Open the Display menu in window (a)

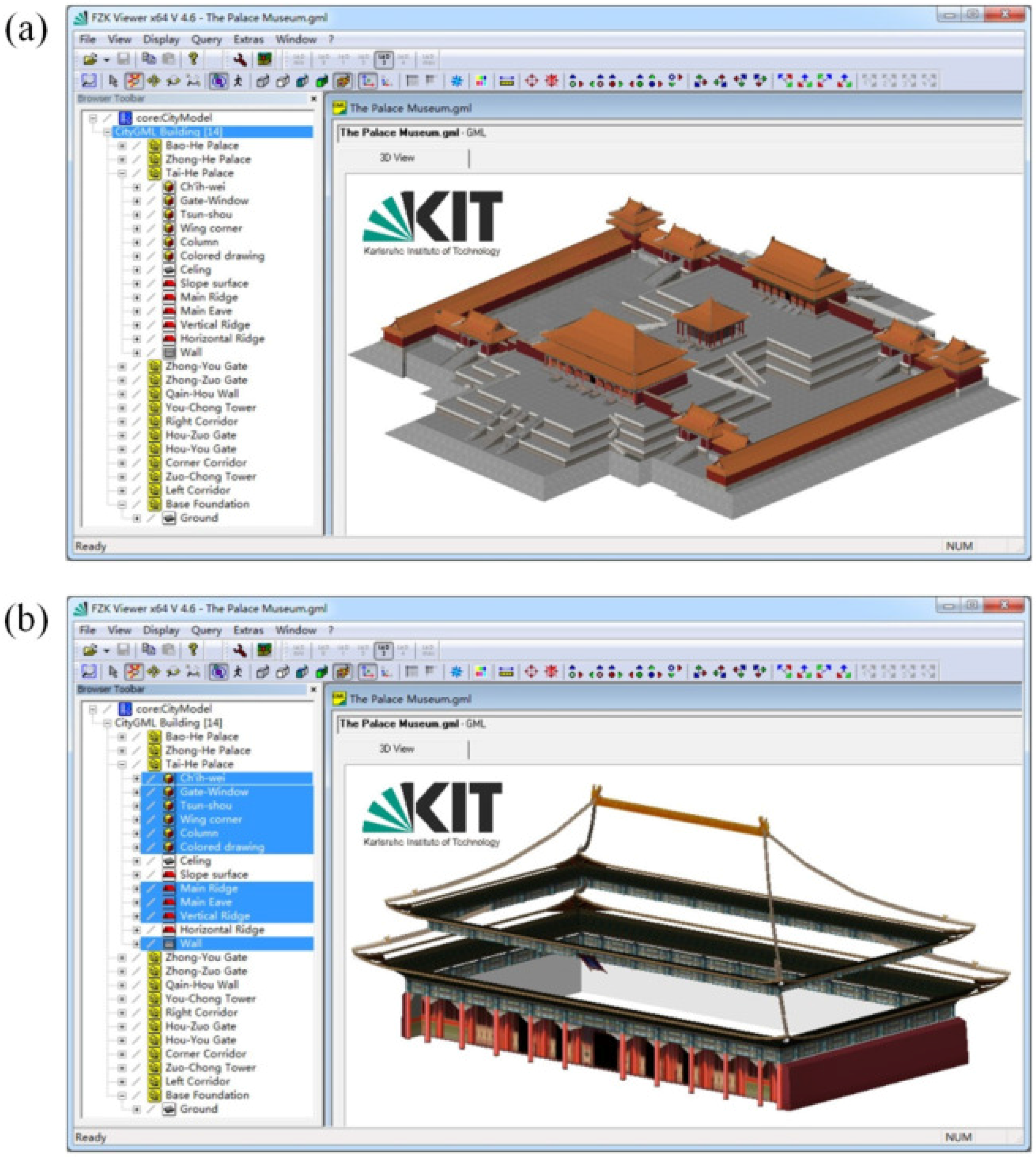(x=161, y=39)
